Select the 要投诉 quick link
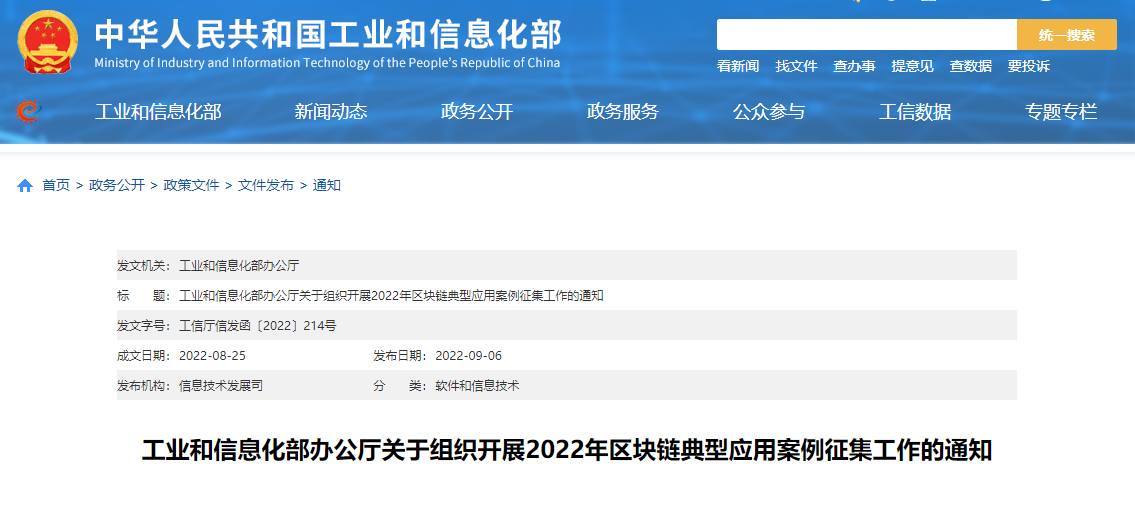1135x512 pixels. 1028,66
